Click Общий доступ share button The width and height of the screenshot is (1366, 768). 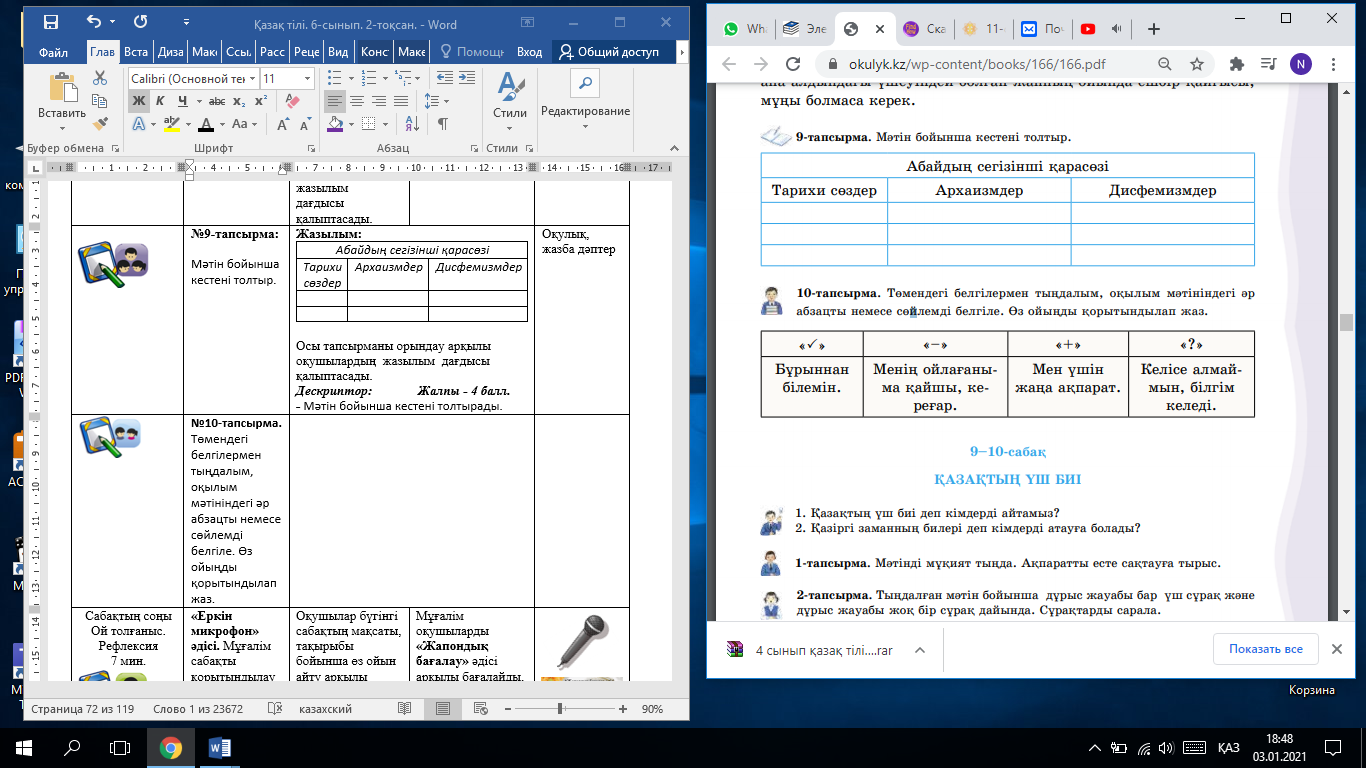tap(610, 52)
